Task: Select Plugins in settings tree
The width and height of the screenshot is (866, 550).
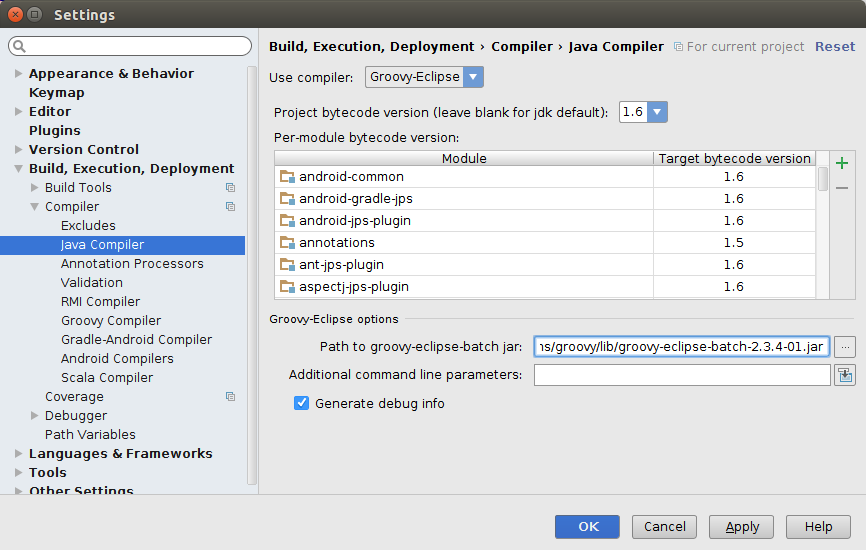Action: 55,131
